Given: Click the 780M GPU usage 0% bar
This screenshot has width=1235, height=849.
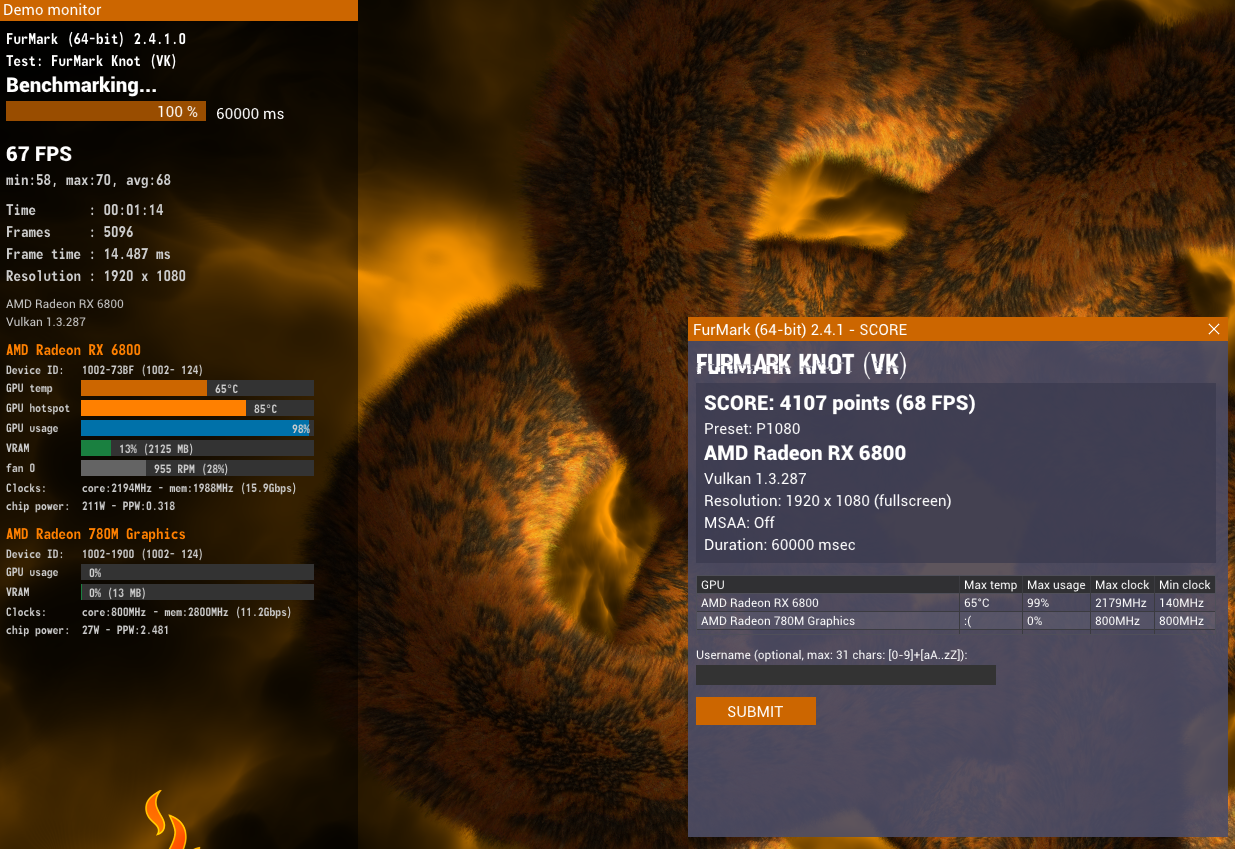Looking at the screenshot, I should [197, 572].
